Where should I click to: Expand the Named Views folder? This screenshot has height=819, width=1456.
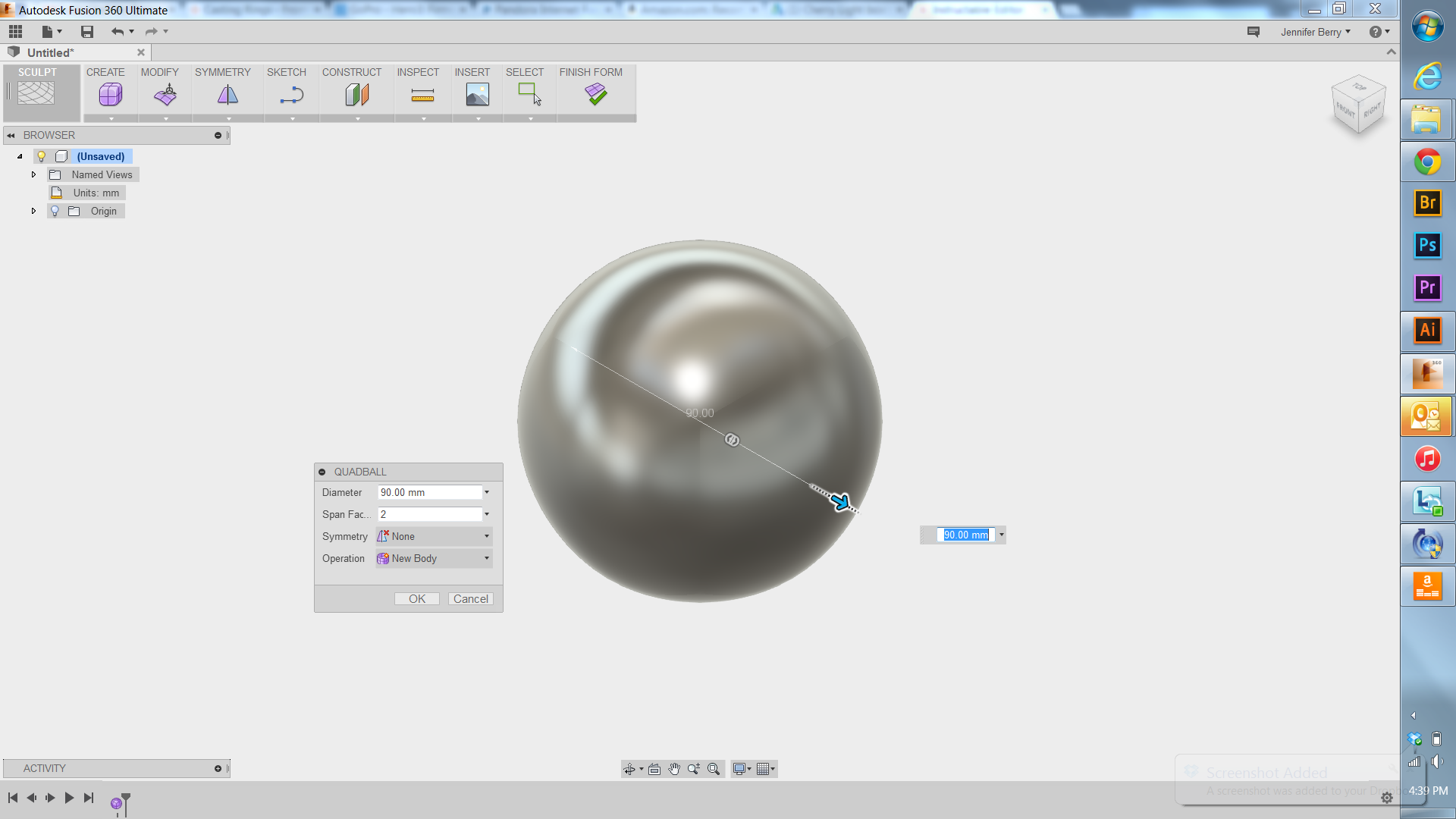click(32, 174)
